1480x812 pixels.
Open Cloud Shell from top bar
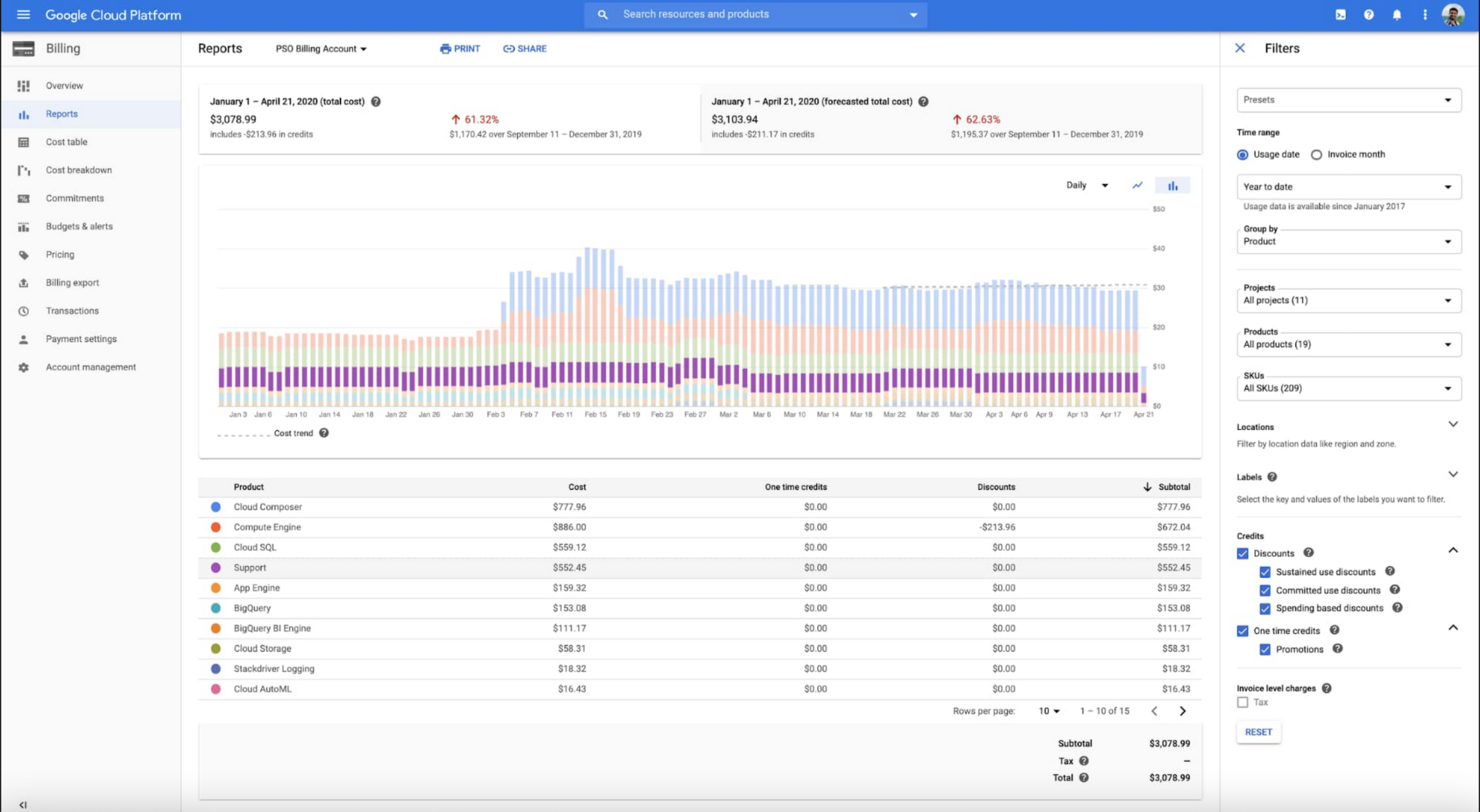coord(1340,15)
